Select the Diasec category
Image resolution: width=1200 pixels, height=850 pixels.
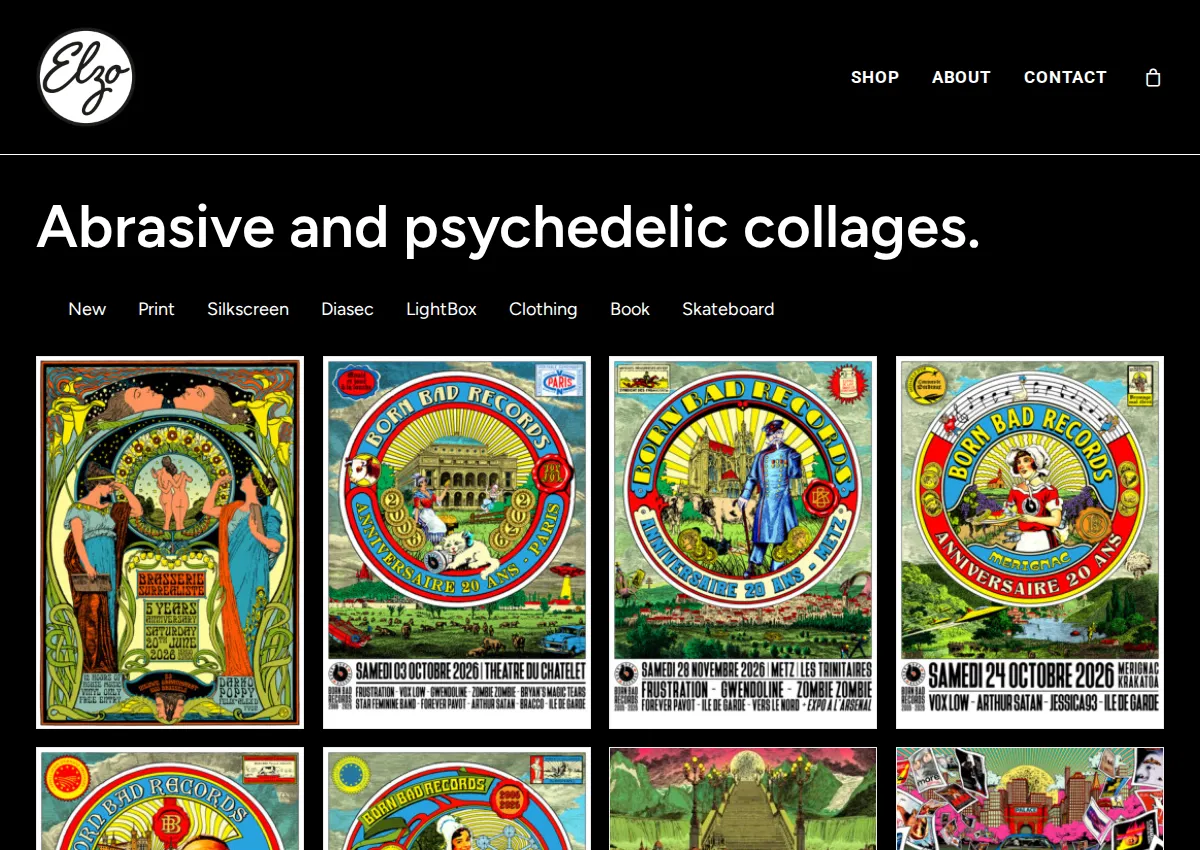pyautogui.click(x=347, y=309)
